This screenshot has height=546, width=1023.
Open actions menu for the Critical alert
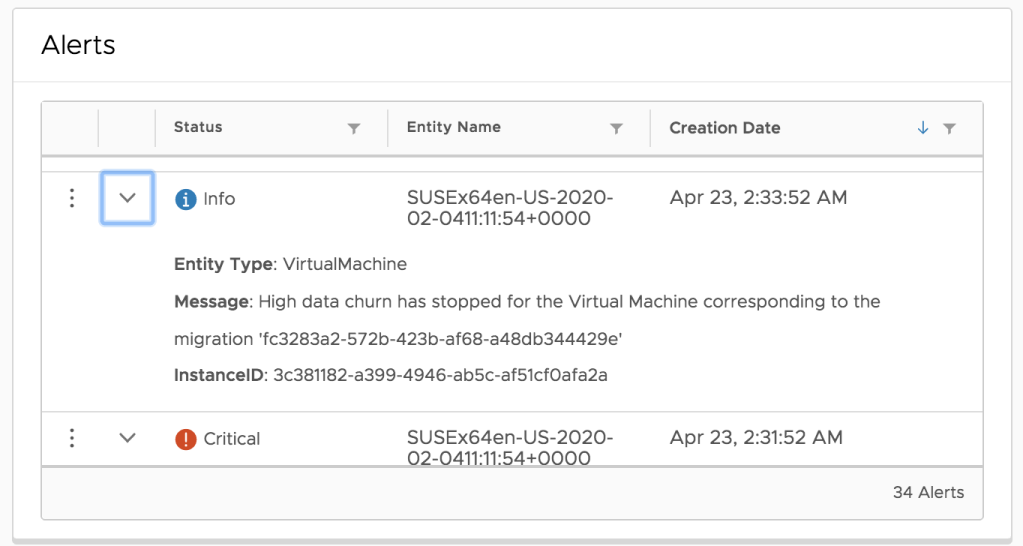coord(71,438)
